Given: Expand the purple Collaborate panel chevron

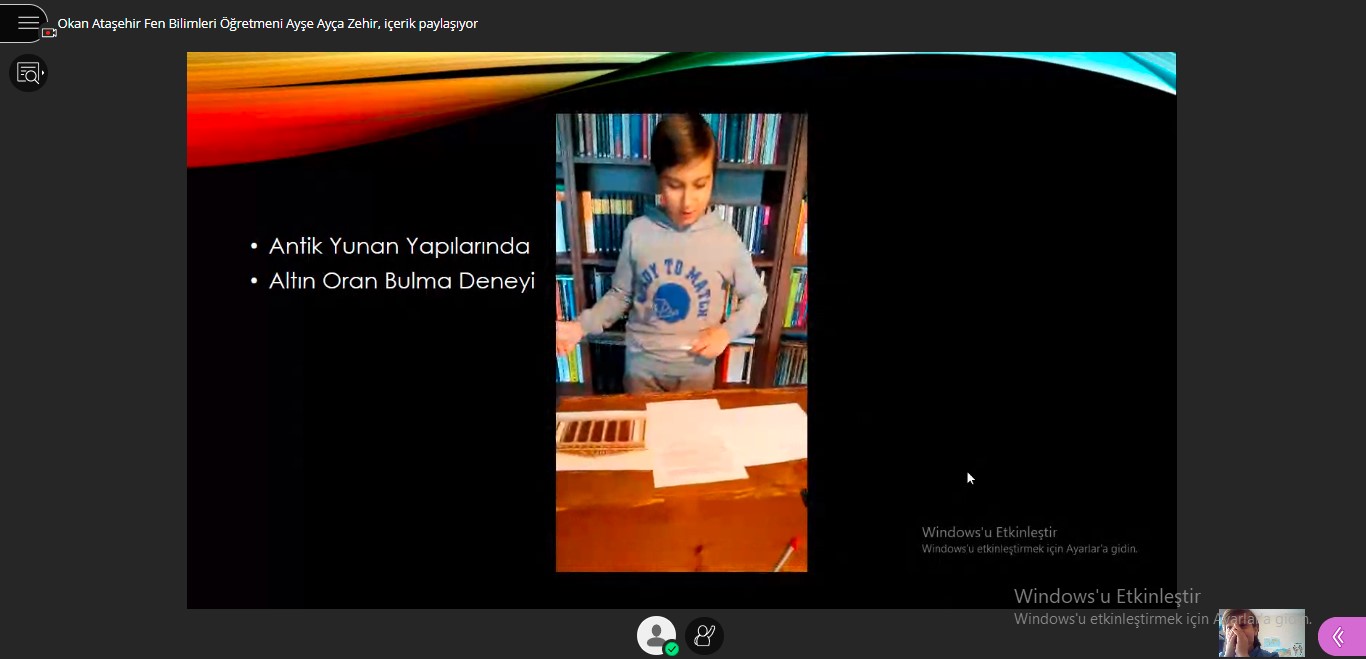Looking at the screenshot, I should (x=1338, y=637).
